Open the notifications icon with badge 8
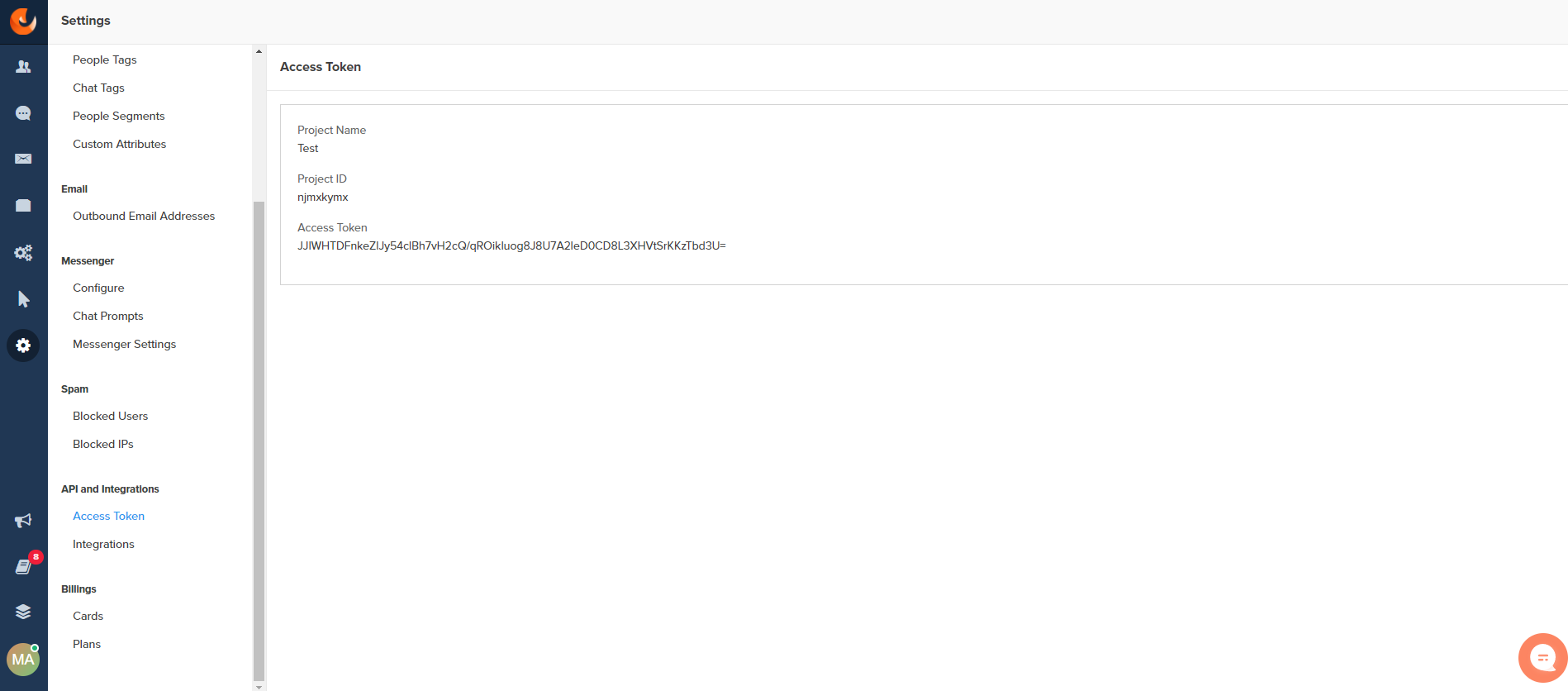This screenshot has height=691, width=1568. [x=25, y=566]
